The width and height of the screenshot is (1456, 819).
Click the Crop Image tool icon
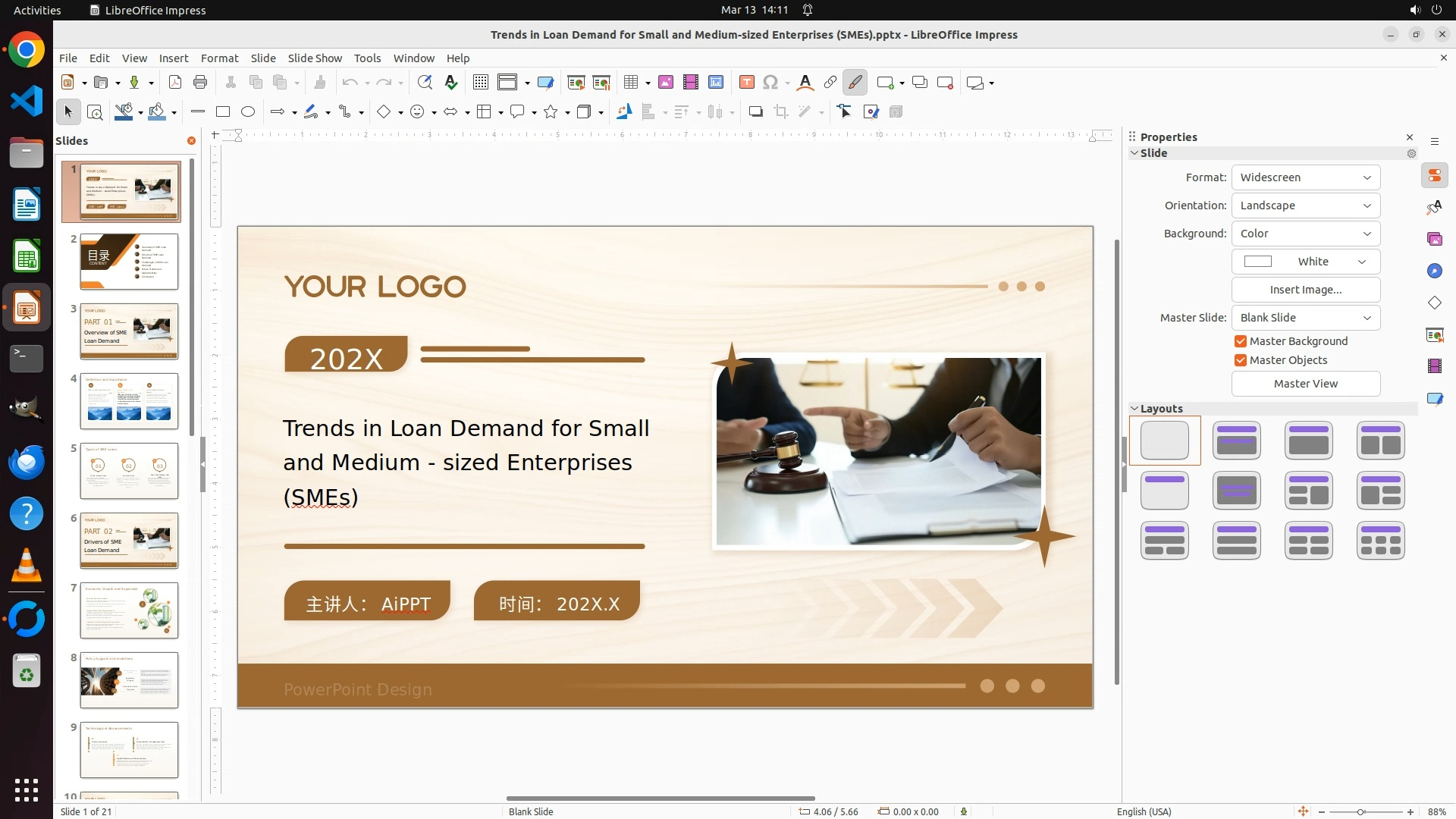[781, 112]
